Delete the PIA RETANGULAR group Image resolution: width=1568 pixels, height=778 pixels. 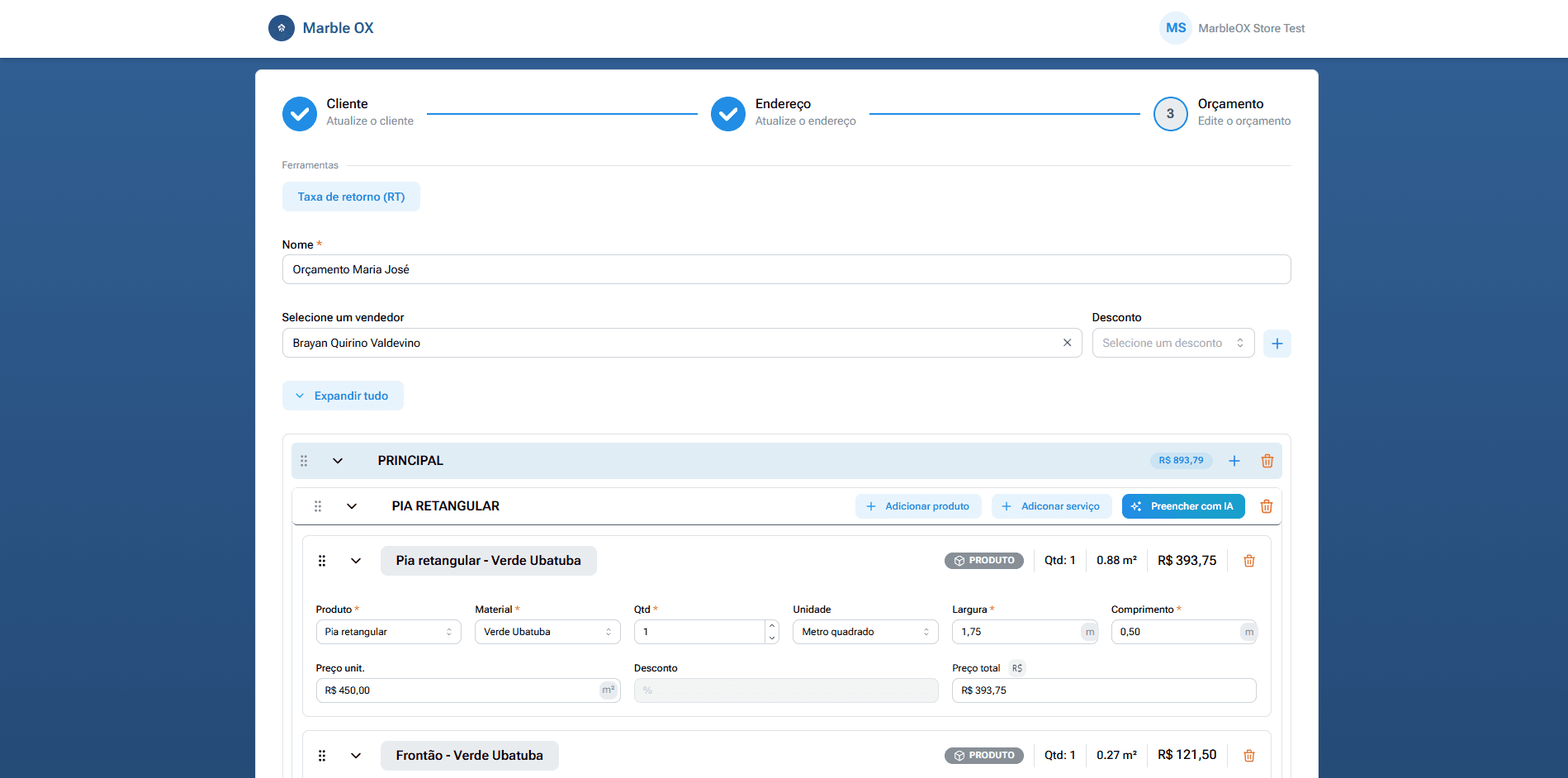click(x=1266, y=506)
